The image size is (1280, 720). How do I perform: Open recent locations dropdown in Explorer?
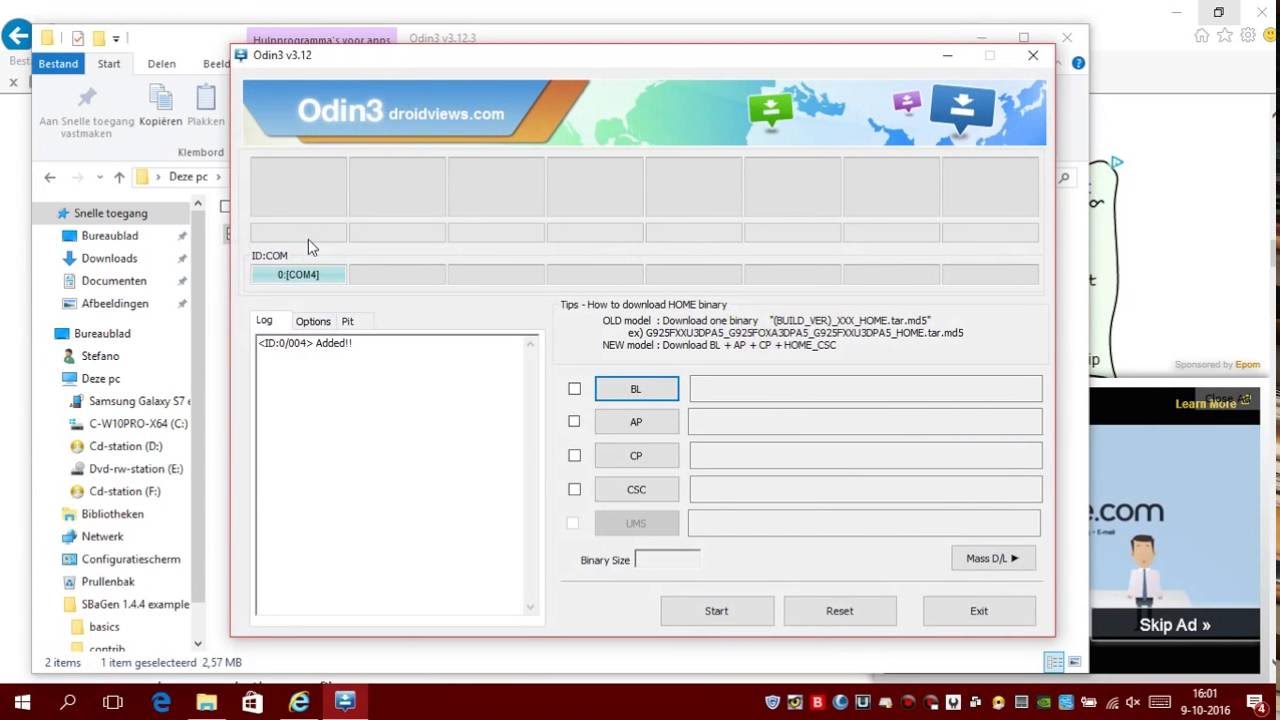pos(99,177)
